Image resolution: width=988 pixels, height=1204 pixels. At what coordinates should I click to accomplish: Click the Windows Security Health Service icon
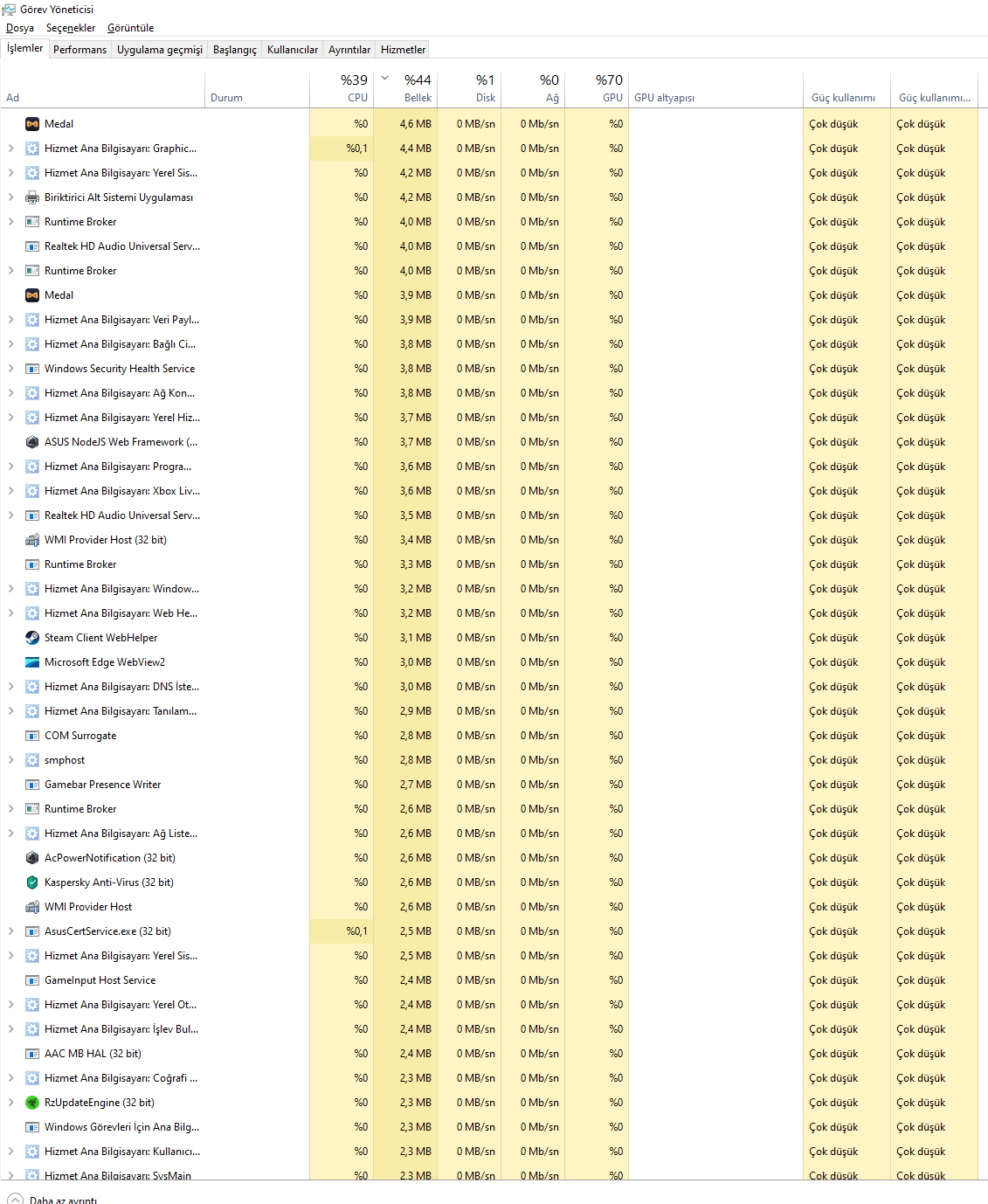(32, 369)
